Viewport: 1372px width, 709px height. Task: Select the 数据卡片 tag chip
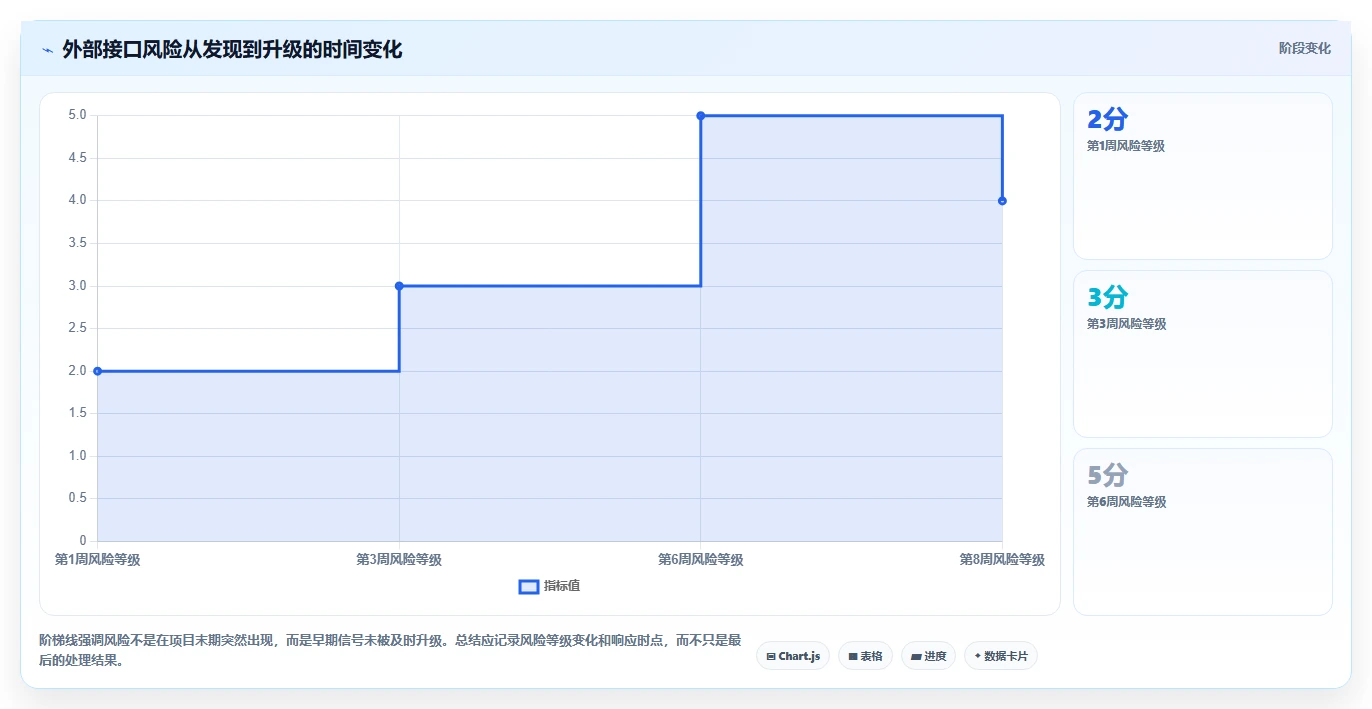coord(1001,656)
